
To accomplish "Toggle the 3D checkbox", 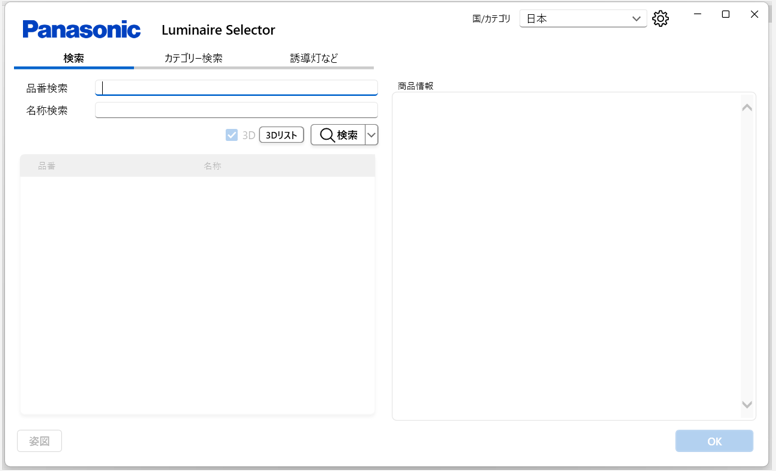I will tap(232, 135).
